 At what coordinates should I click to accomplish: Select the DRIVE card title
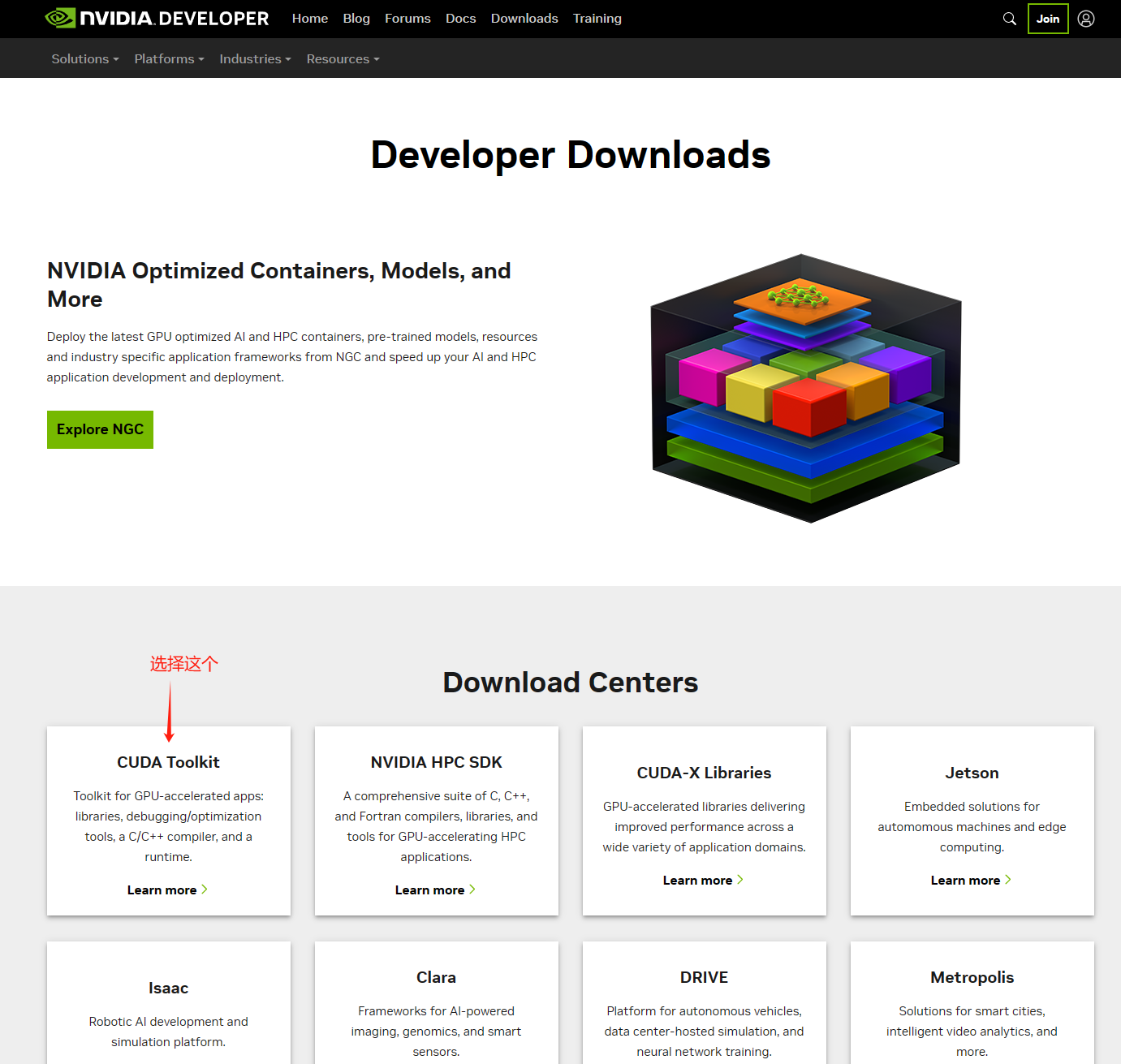[704, 977]
